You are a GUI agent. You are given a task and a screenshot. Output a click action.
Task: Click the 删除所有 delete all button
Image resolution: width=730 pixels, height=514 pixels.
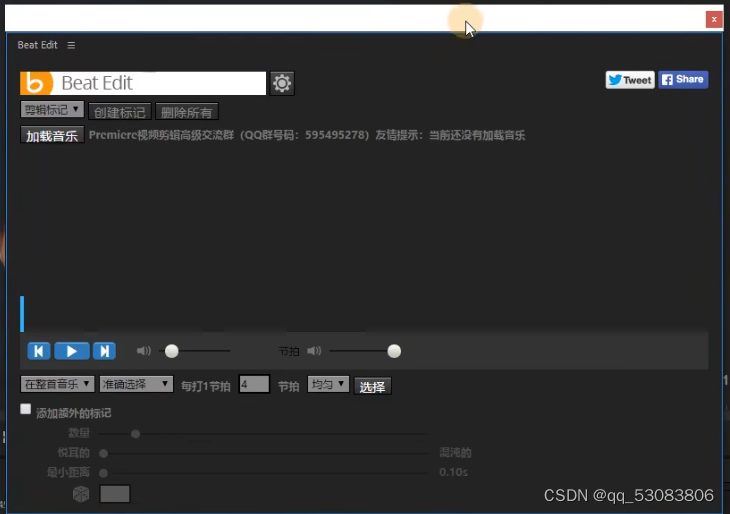[186, 112]
